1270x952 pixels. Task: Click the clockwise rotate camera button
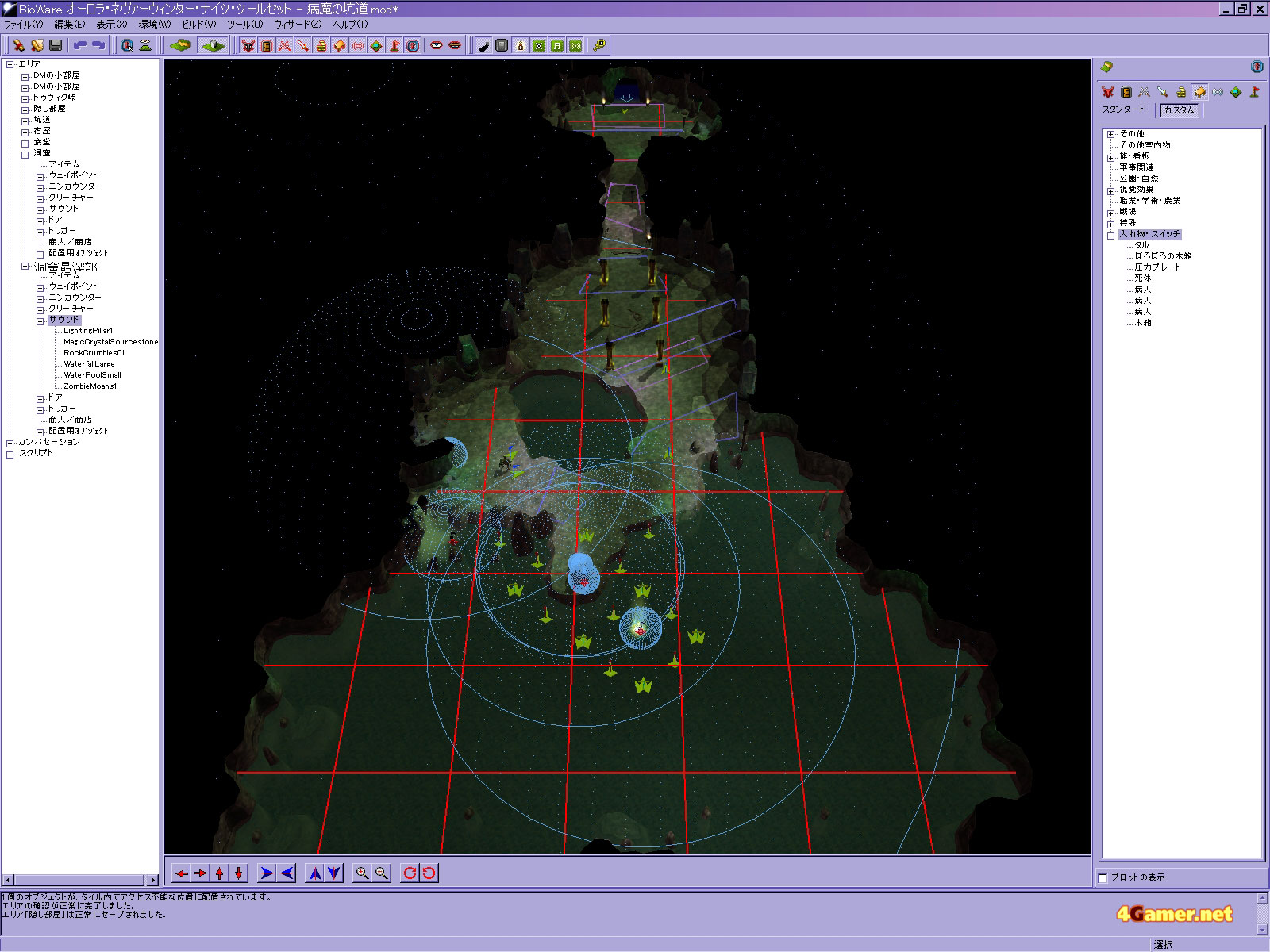410,873
